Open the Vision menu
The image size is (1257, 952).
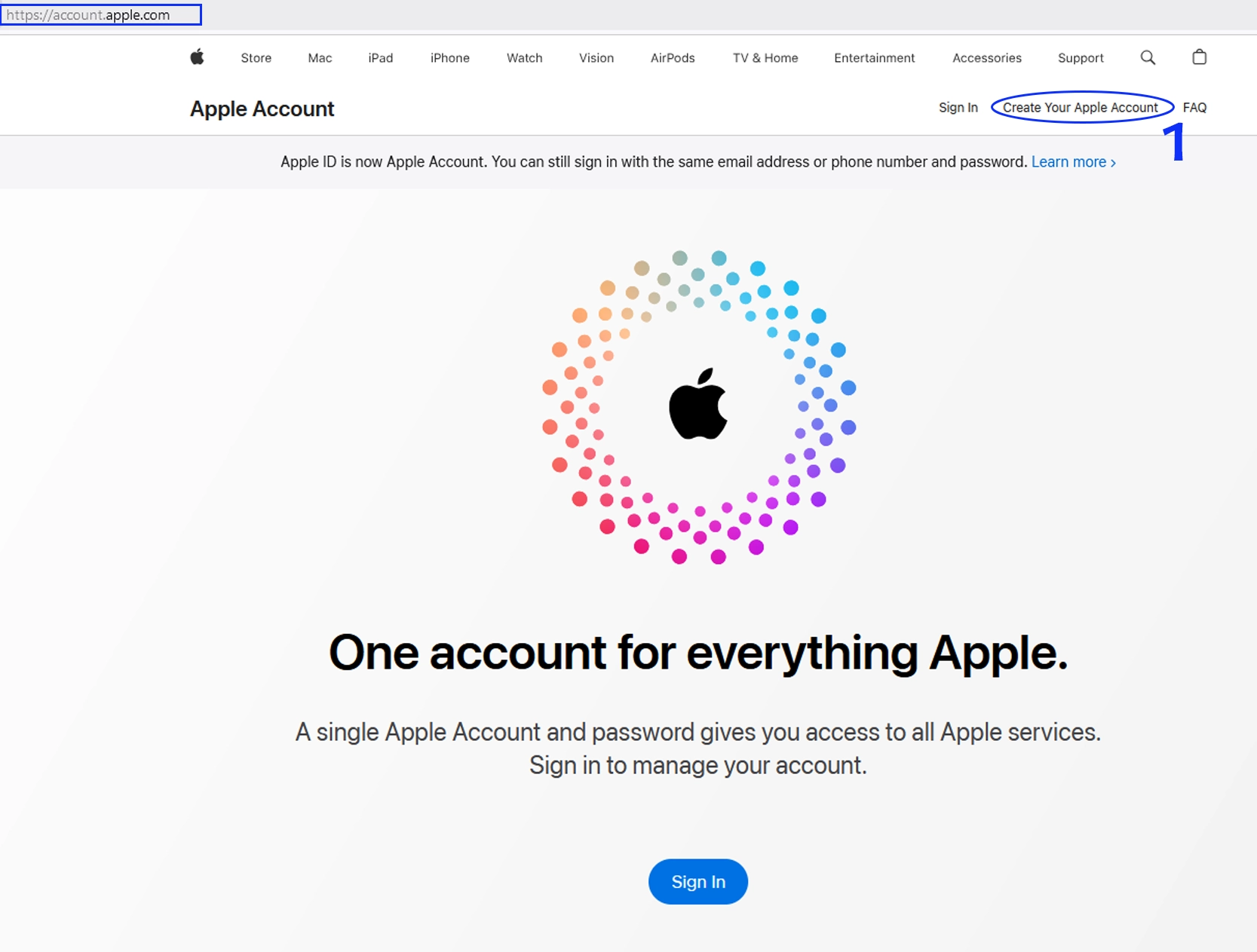click(x=596, y=58)
